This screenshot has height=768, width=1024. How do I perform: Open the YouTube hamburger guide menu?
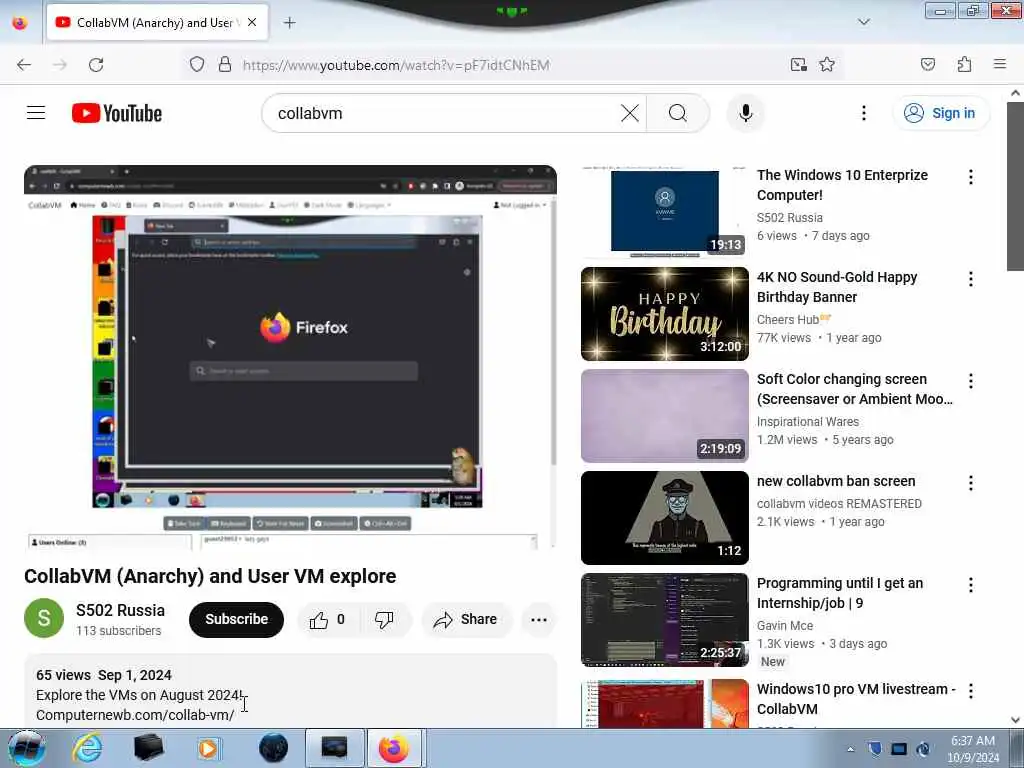point(36,113)
